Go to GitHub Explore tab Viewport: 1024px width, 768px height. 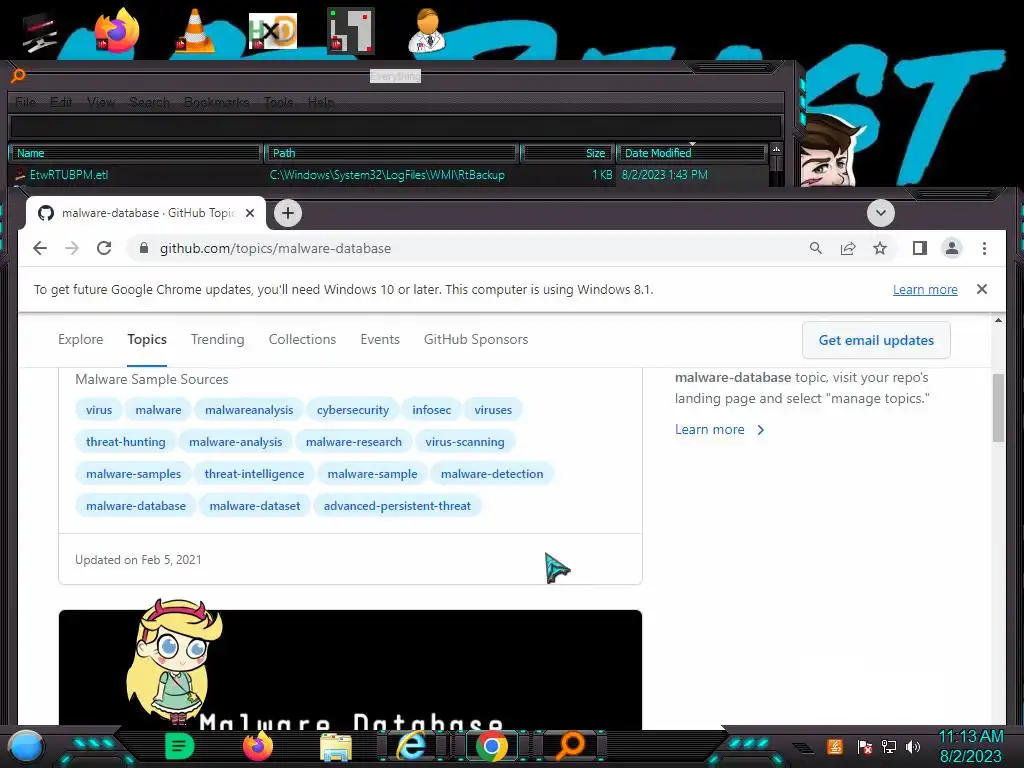[80, 340]
